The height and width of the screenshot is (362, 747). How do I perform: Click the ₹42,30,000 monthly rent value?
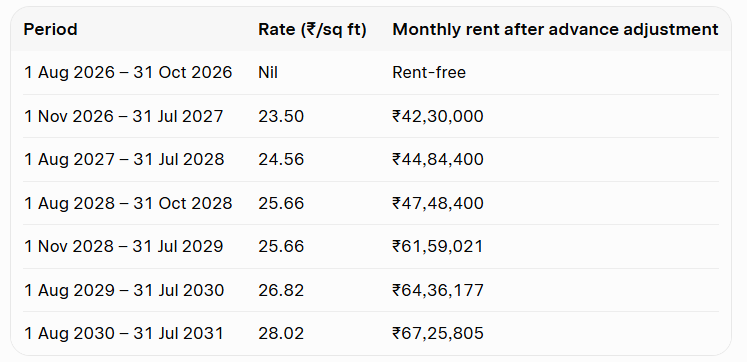click(x=438, y=116)
